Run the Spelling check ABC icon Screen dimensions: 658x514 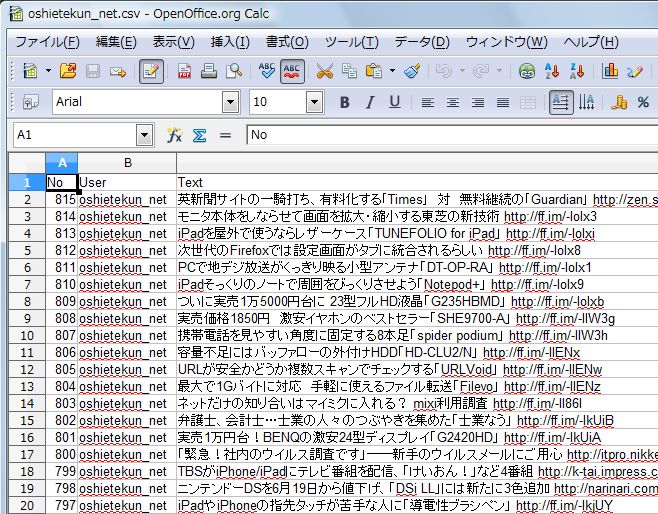266,70
